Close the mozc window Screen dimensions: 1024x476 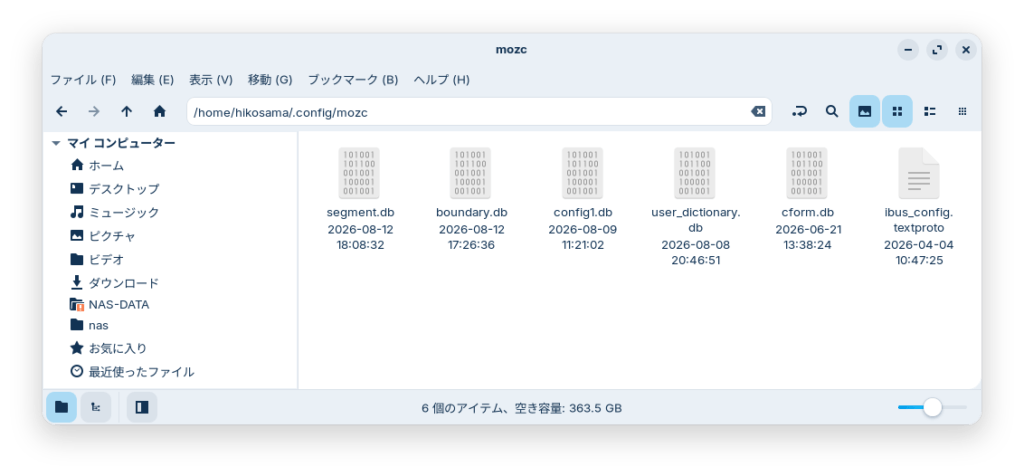(x=966, y=50)
